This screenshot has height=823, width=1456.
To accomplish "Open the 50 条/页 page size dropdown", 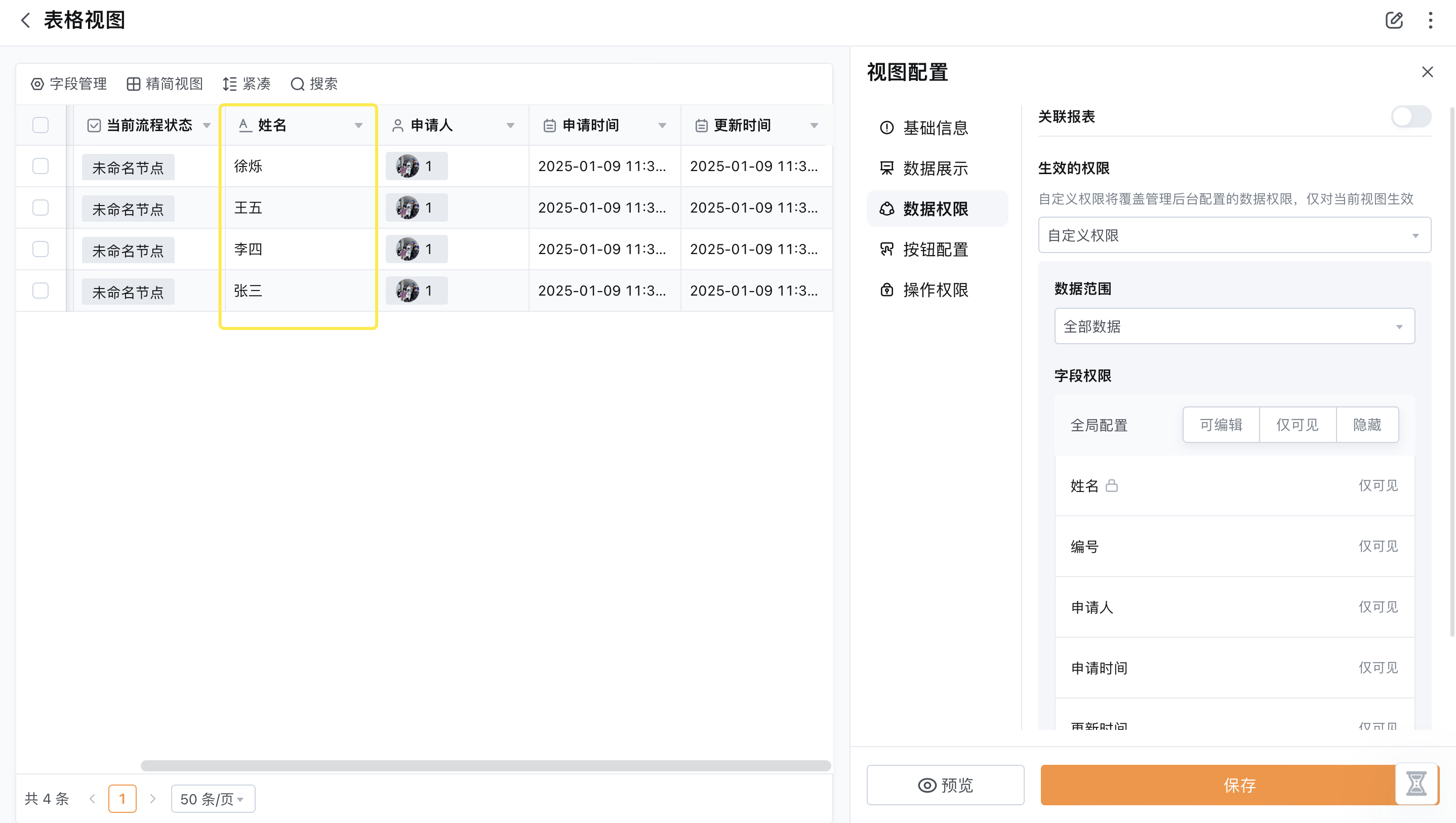I will click(x=213, y=799).
